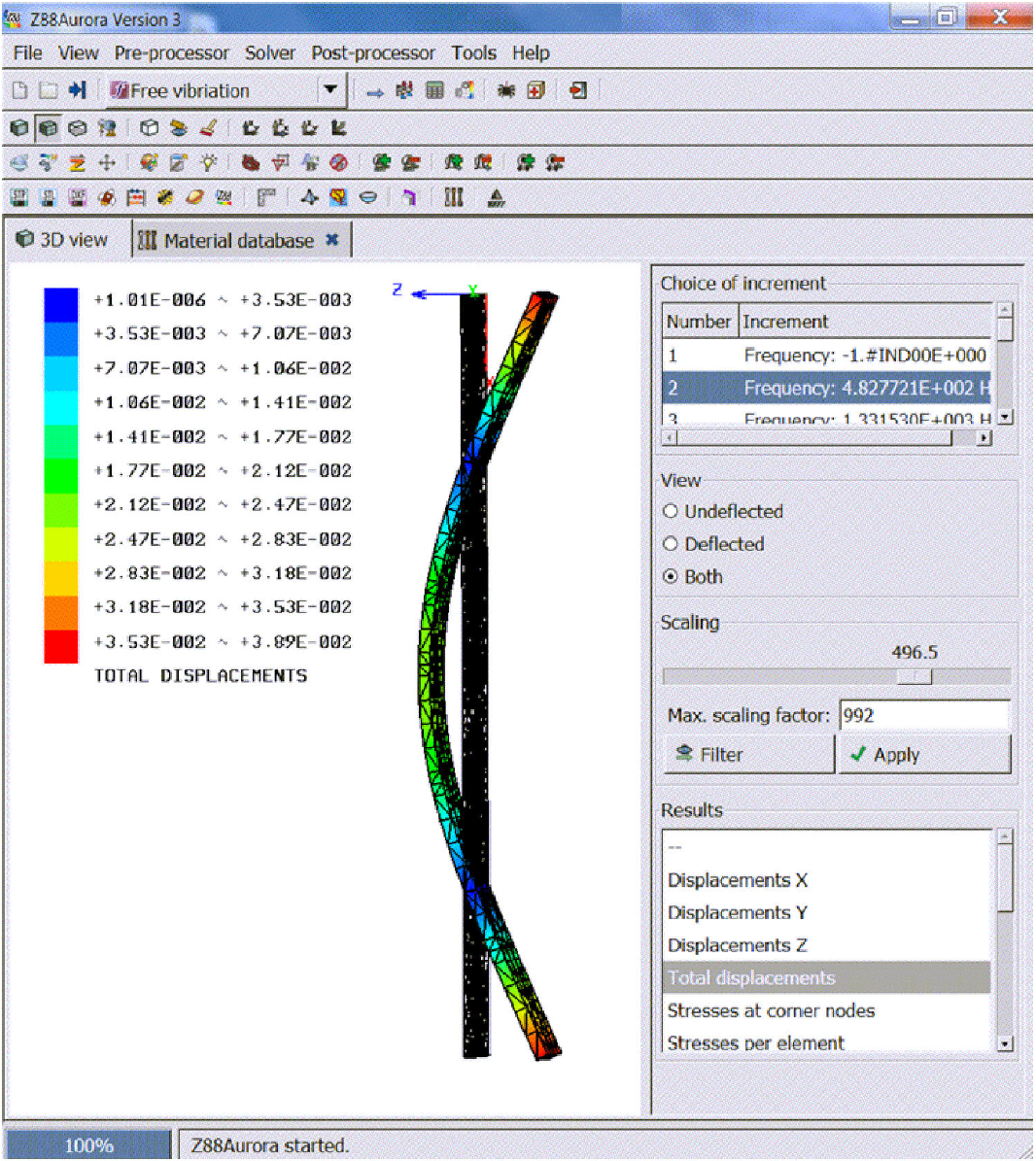Click the Filter button
This screenshot has height=1161, width=1036.
tap(748, 754)
